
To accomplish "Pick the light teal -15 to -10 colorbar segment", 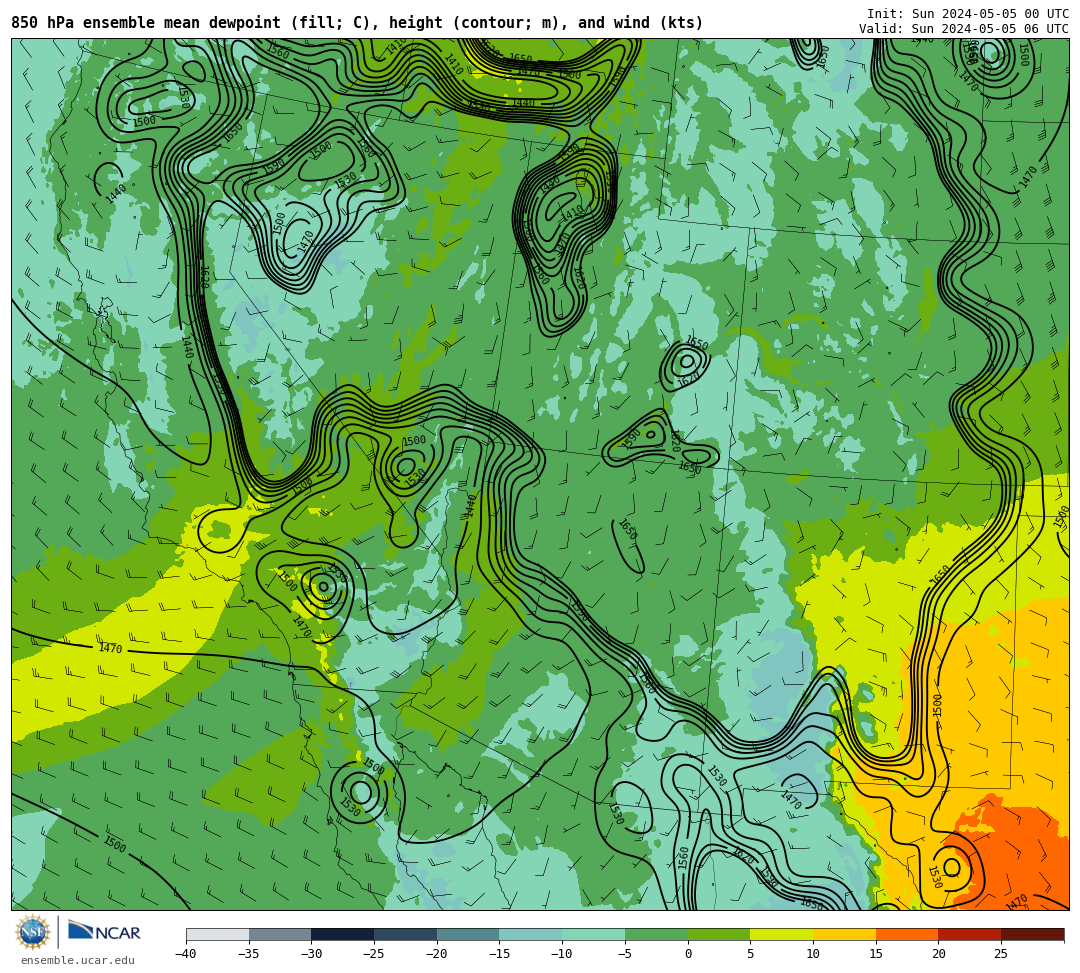I will click(531, 934).
